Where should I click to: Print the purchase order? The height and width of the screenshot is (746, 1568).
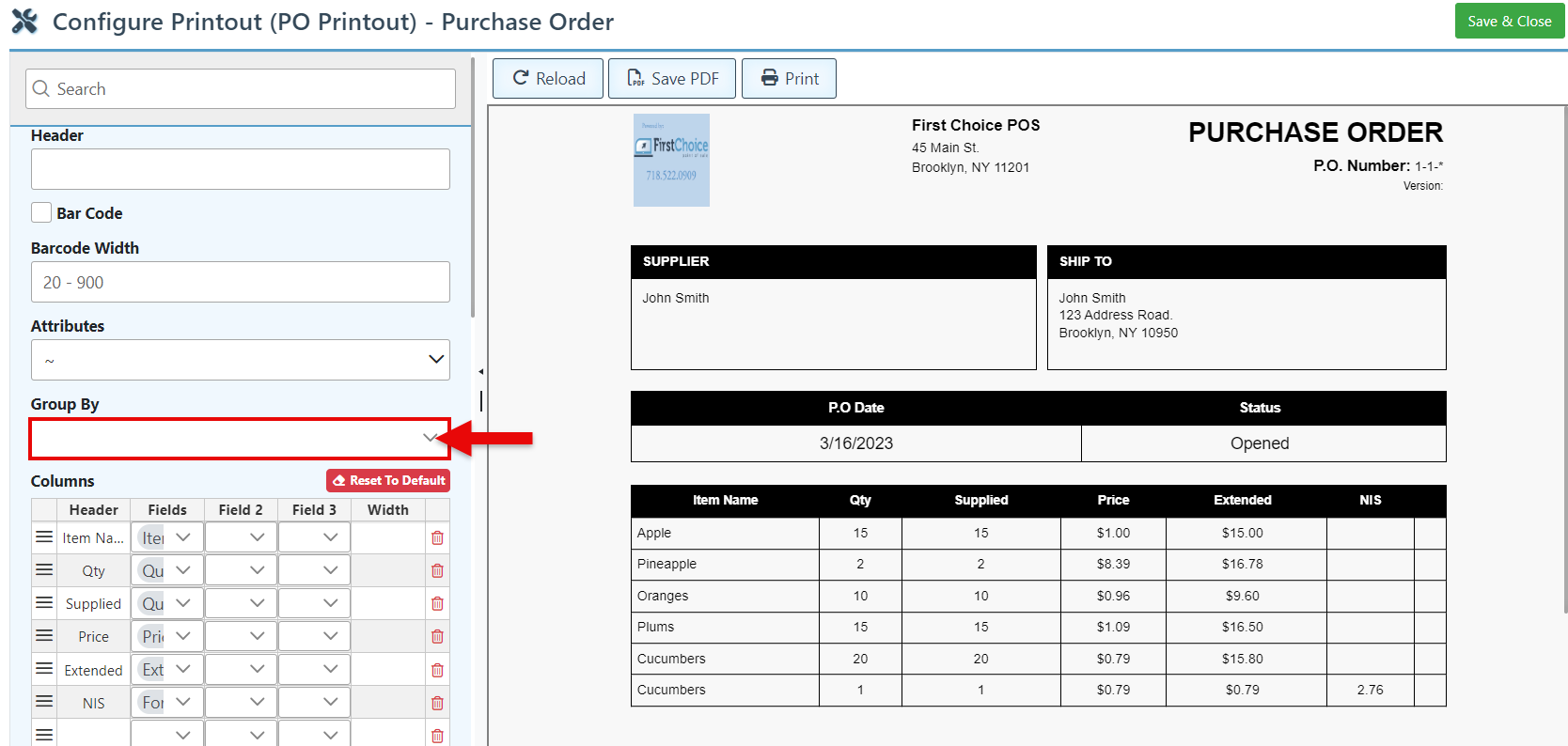pos(789,79)
